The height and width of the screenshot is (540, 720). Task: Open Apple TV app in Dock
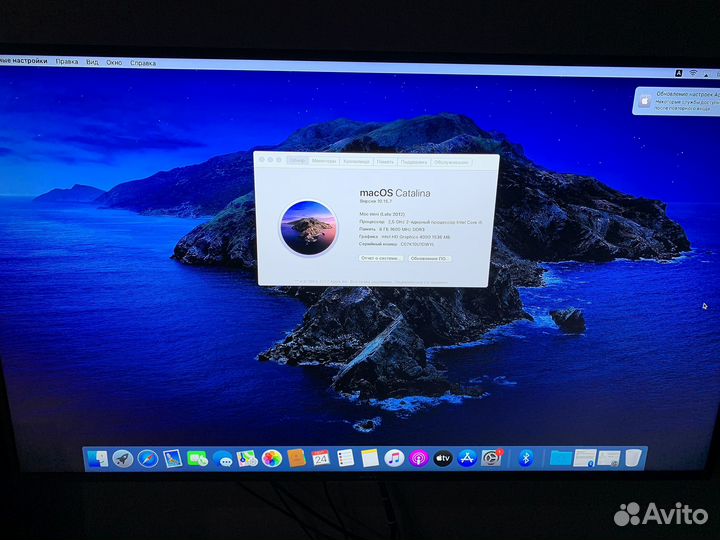pos(443,458)
